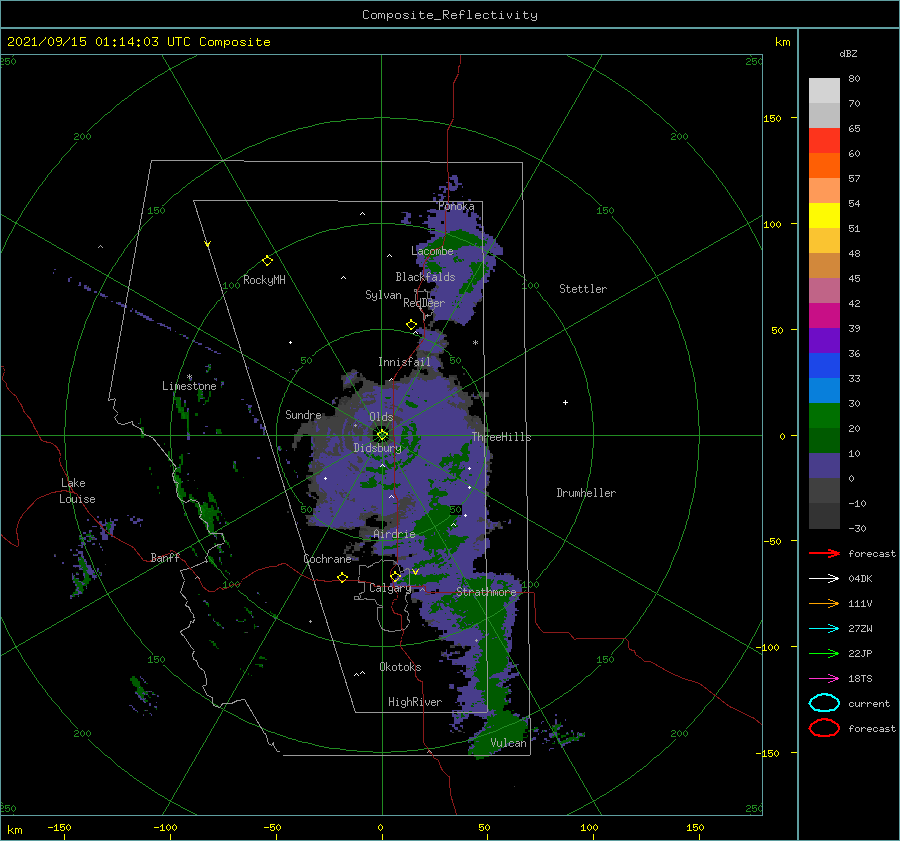Click the Ponoka city label
This screenshot has height=841, width=900.
[456, 206]
